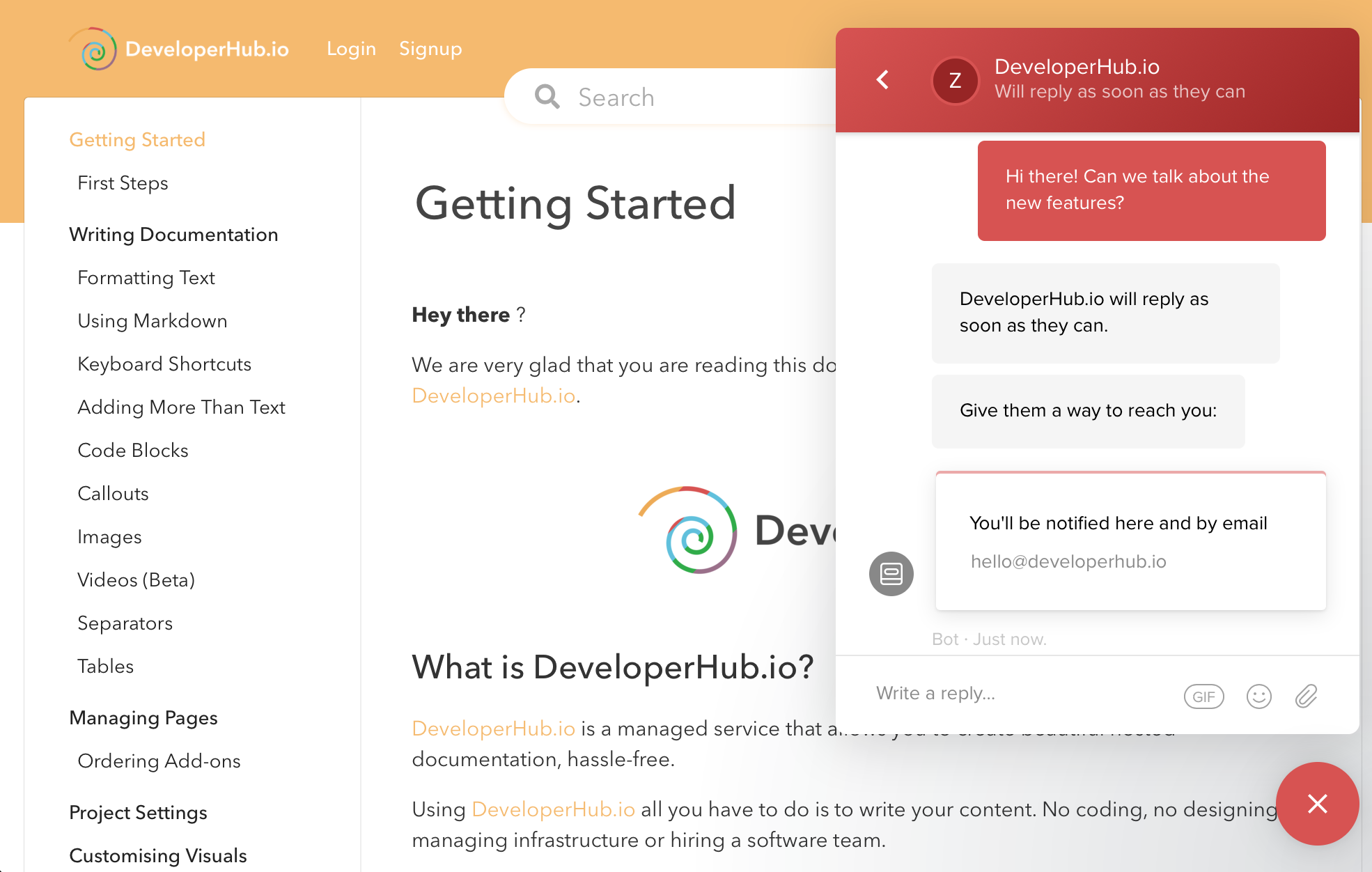Click 'You'll be notified here and by email' text
This screenshot has width=1372, height=872.
pos(1118,523)
